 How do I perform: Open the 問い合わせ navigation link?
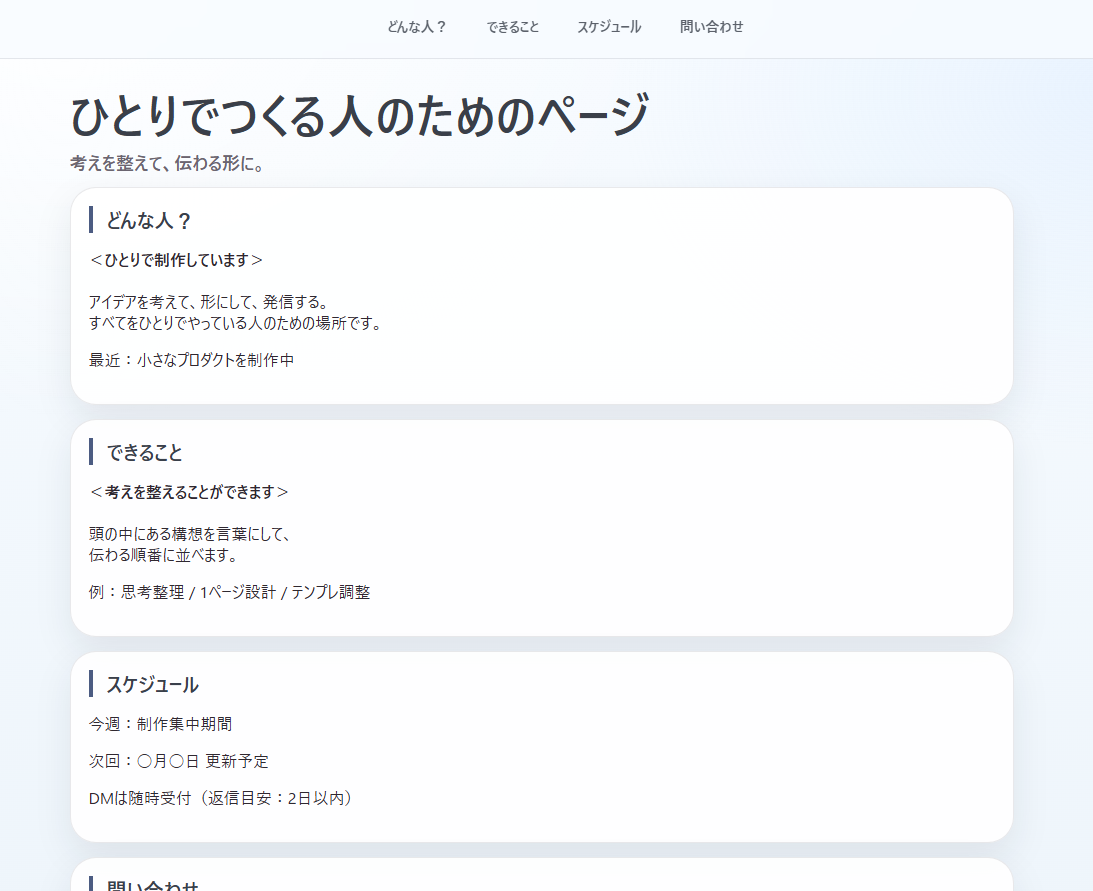pyautogui.click(x=711, y=27)
